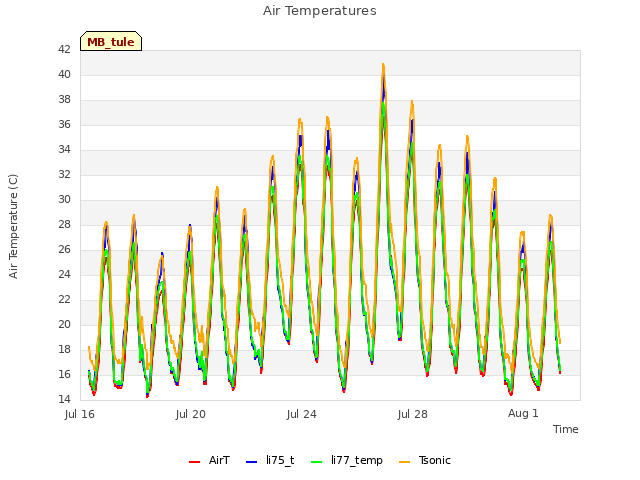Click the Jul 16 x-axis tick label
The width and height of the screenshot is (640, 480).
click(x=80, y=414)
